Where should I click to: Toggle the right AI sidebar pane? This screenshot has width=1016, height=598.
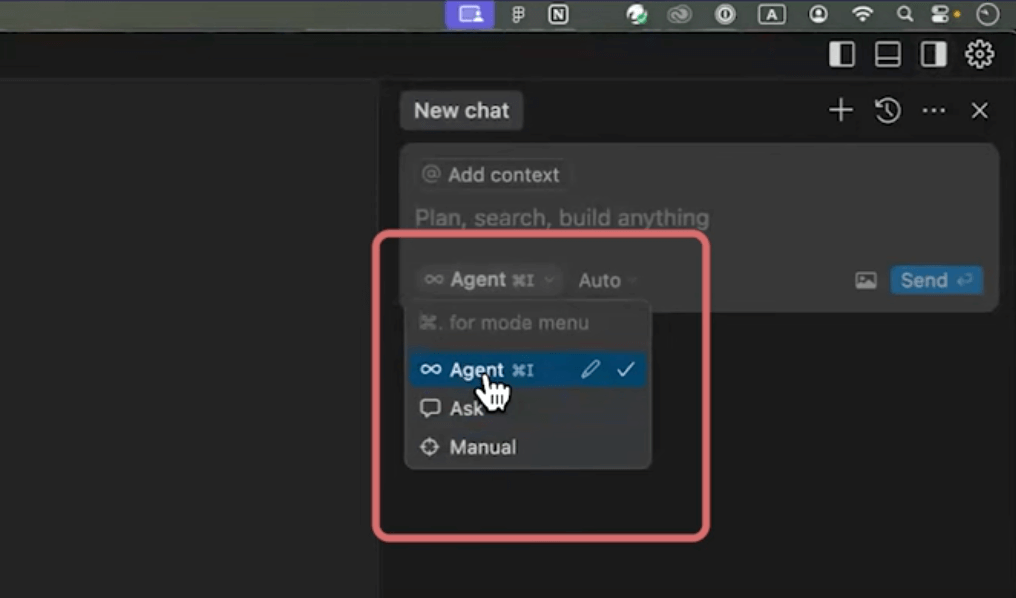pos(934,54)
